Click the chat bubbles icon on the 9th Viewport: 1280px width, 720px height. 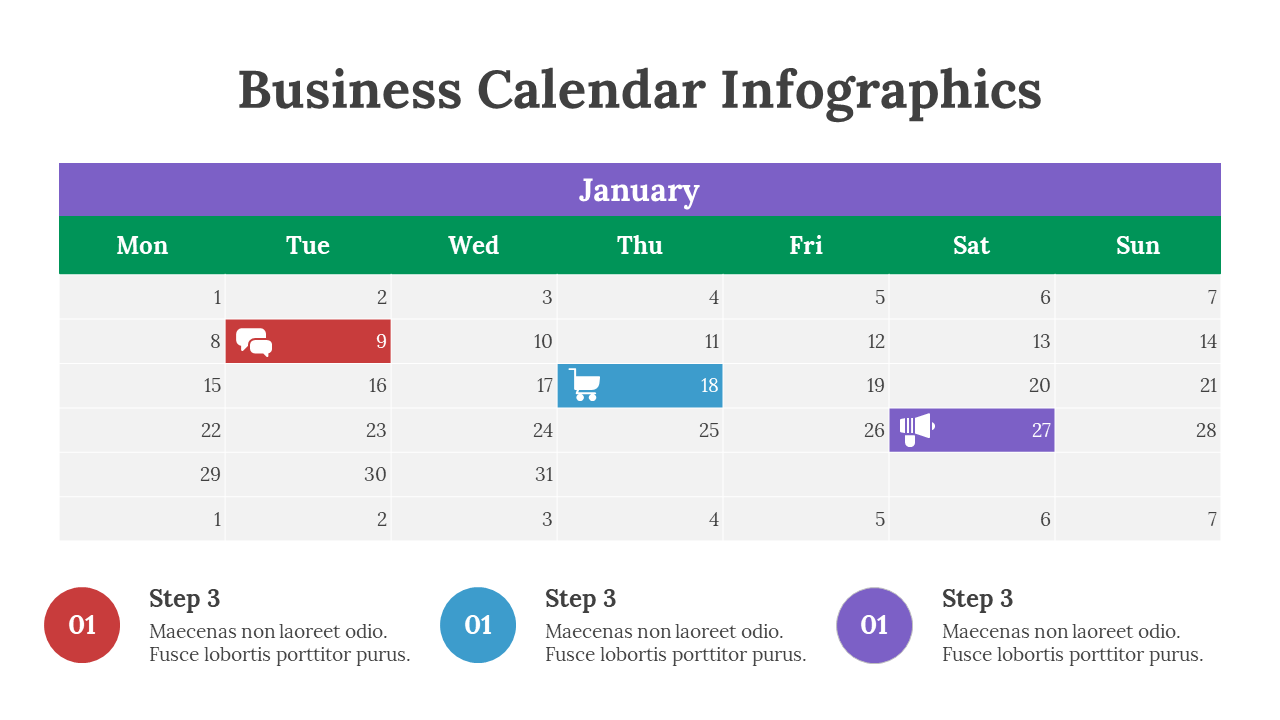coord(254,342)
